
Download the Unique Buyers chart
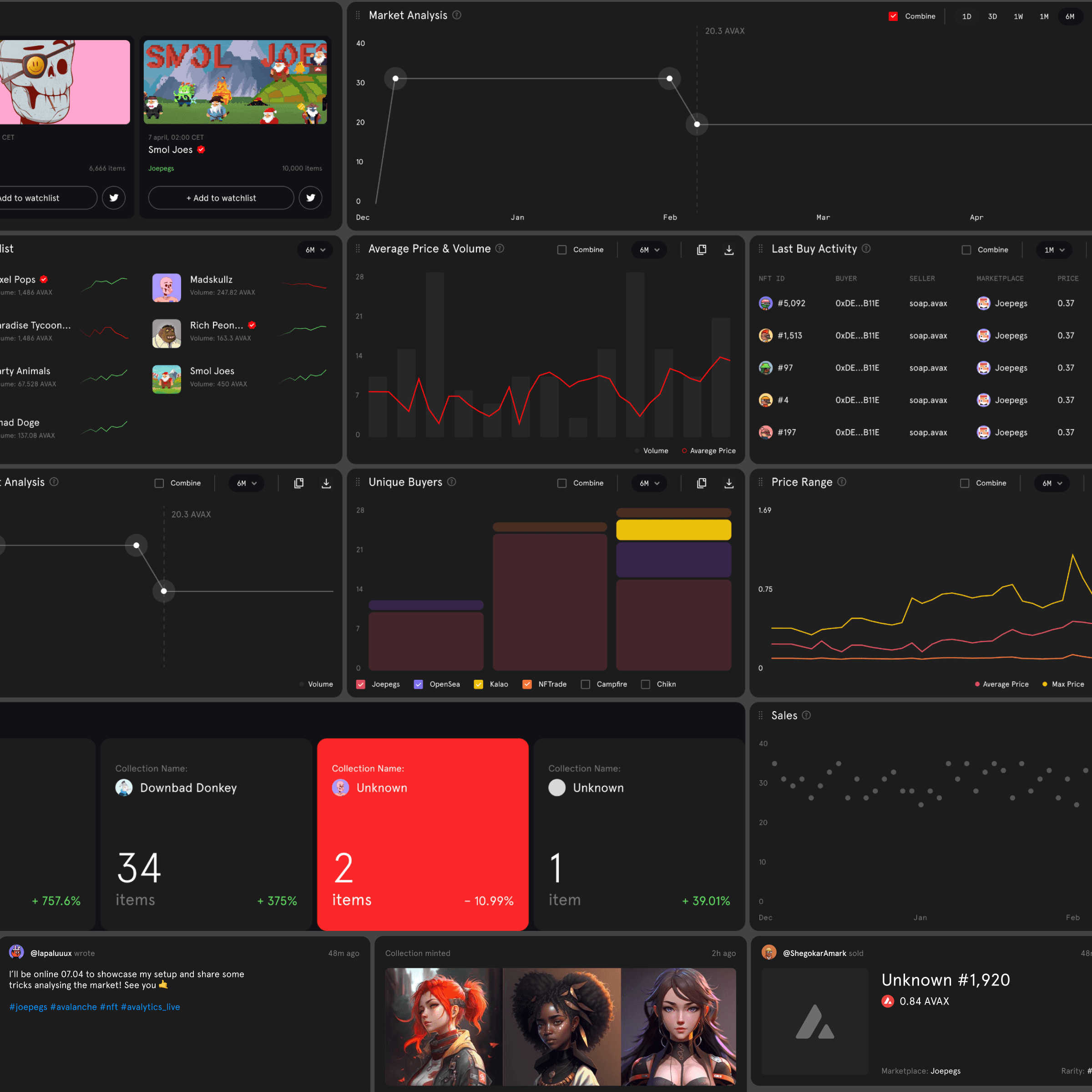pos(728,483)
